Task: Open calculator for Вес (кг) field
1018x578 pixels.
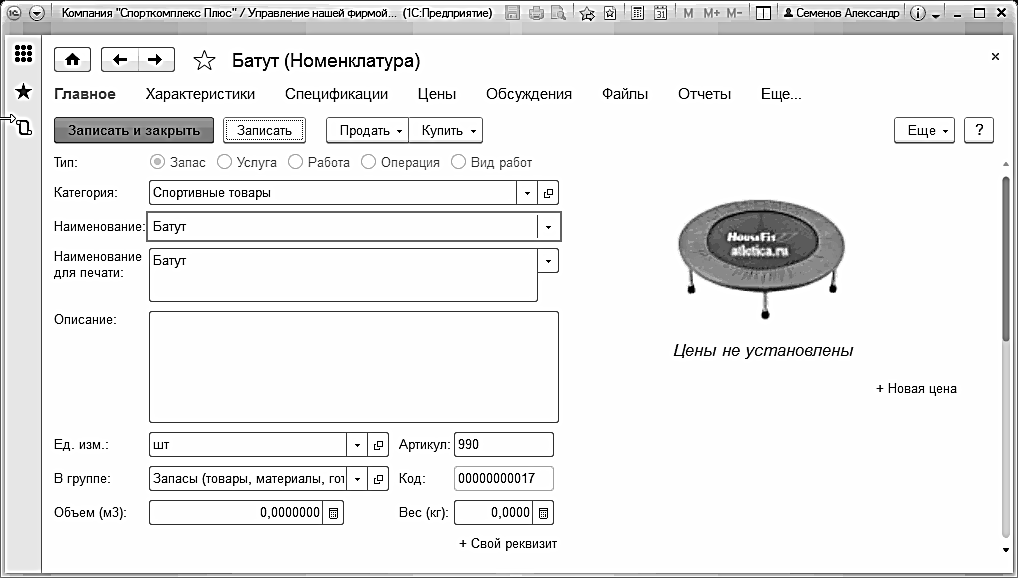Action: [543, 513]
